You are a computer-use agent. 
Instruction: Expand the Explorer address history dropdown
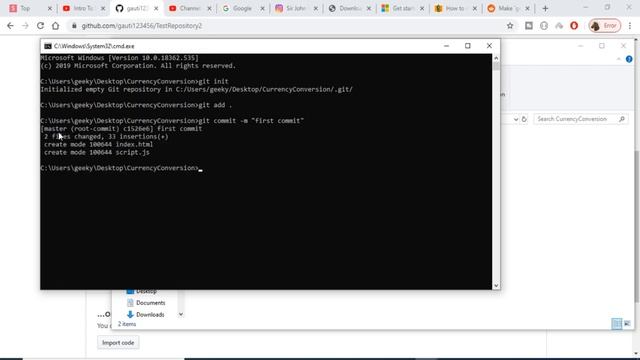[516, 119]
